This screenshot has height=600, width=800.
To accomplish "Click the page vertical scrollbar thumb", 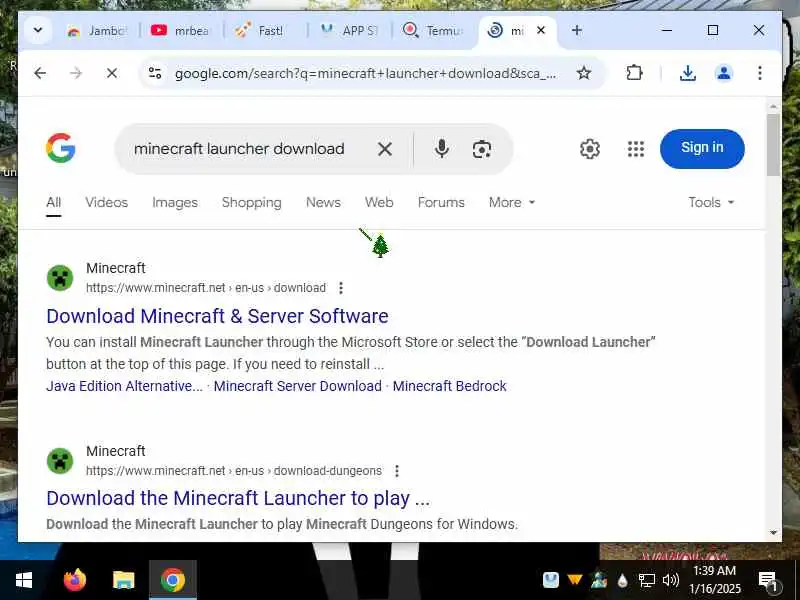I will 773,145.
